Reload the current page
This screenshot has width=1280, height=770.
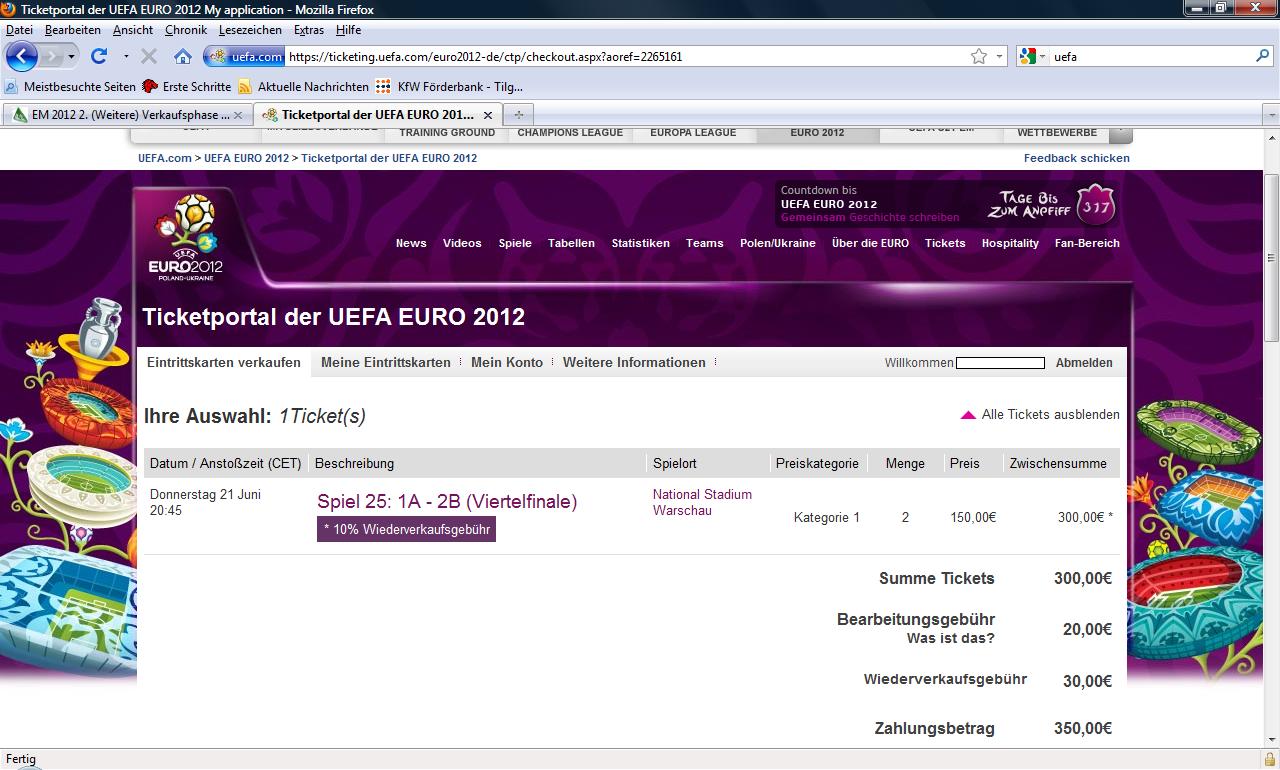click(x=99, y=57)
